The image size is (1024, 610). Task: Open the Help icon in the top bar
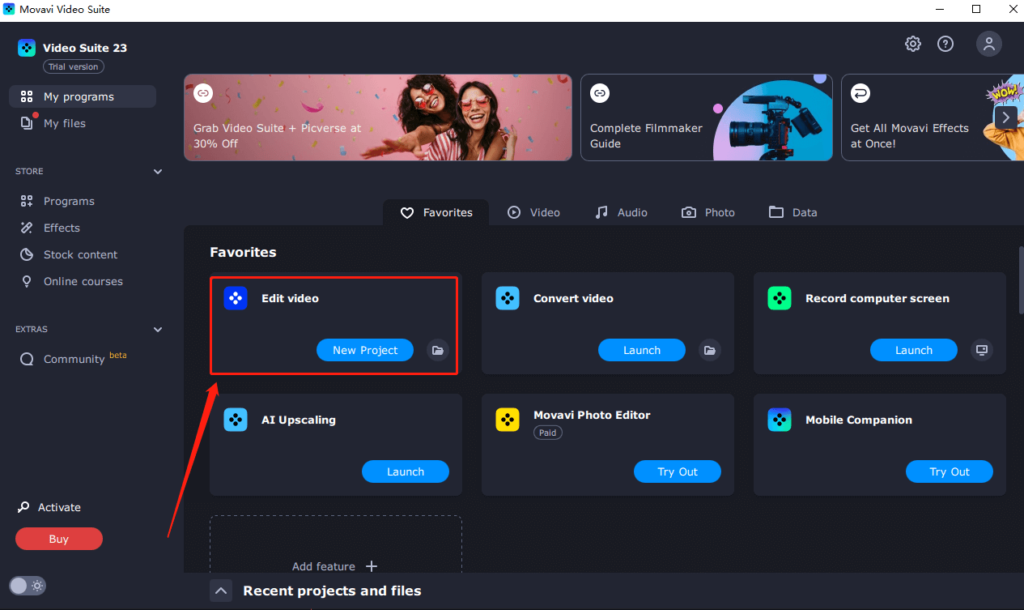click(945, 44)
